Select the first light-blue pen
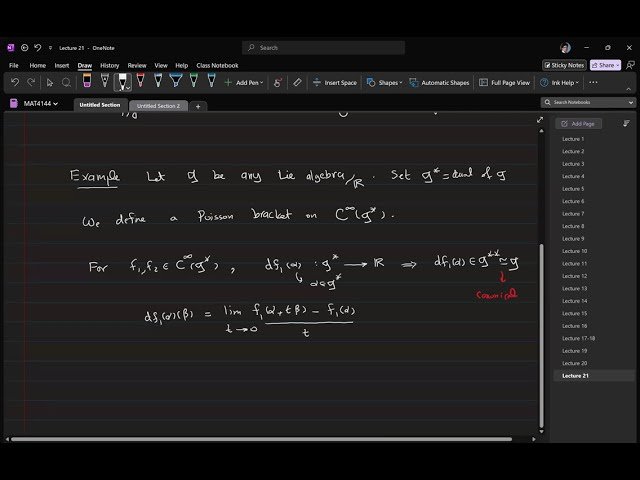 (158, 80)
